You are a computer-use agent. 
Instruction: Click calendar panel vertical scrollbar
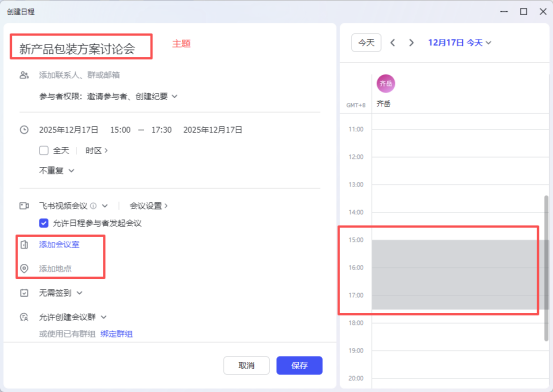[x=546, y=268]
